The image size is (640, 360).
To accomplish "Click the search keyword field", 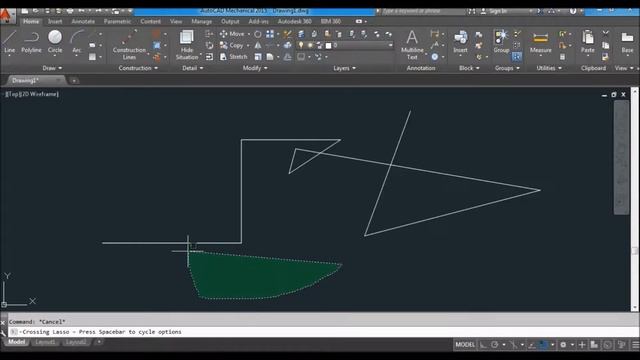I will click(423, 11).
